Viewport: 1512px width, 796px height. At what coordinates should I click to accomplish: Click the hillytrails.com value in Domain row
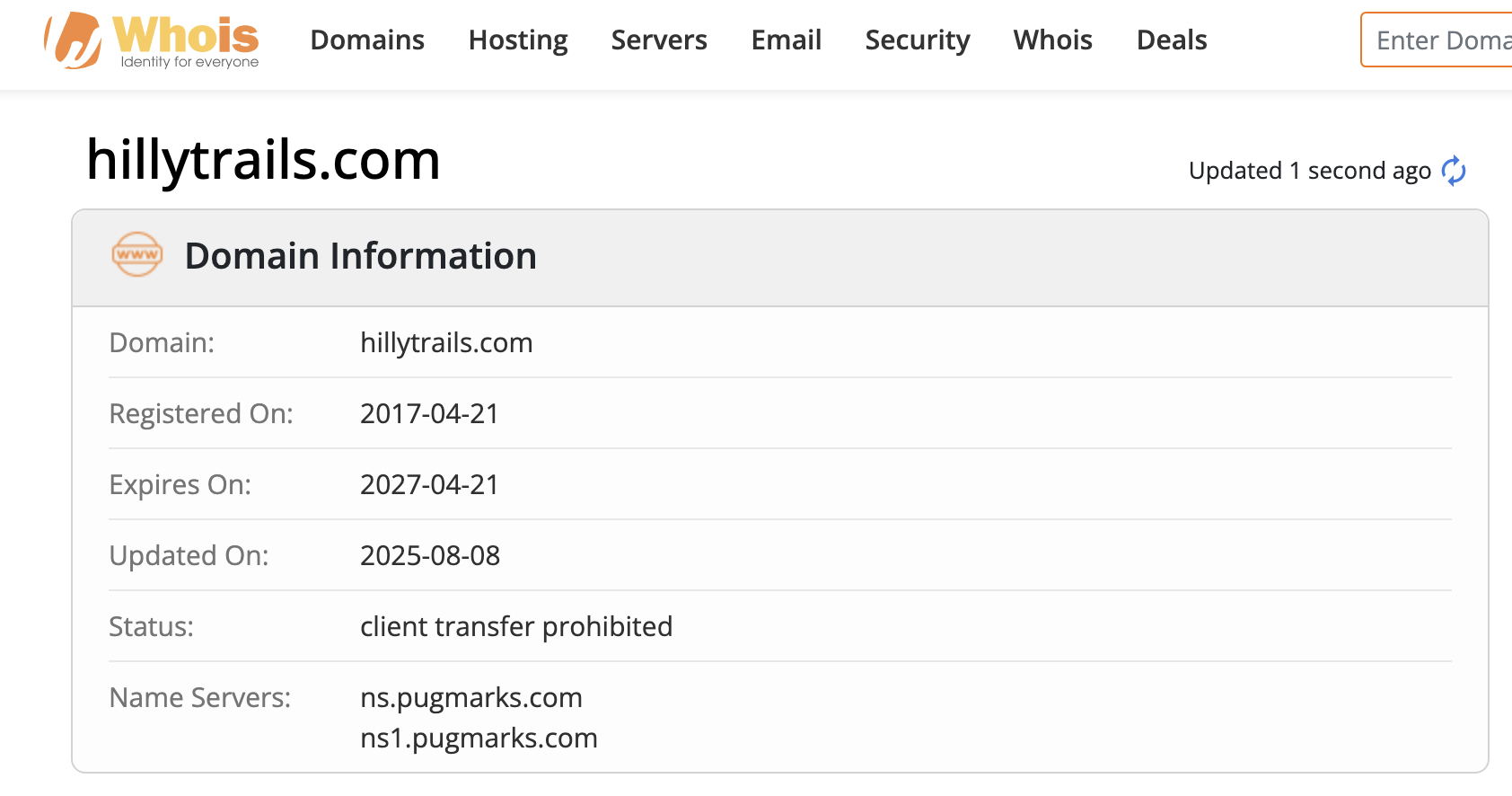[446, 342]
